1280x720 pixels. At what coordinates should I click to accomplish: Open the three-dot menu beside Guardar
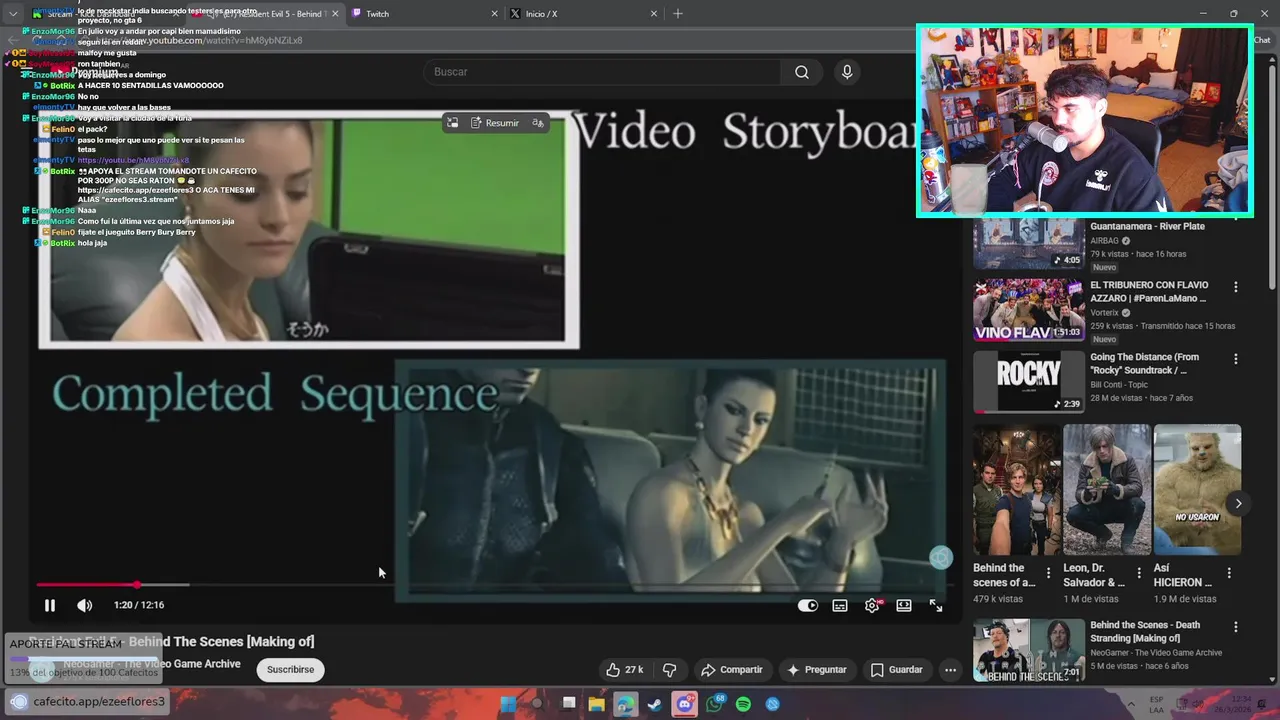tap(951, 670)
